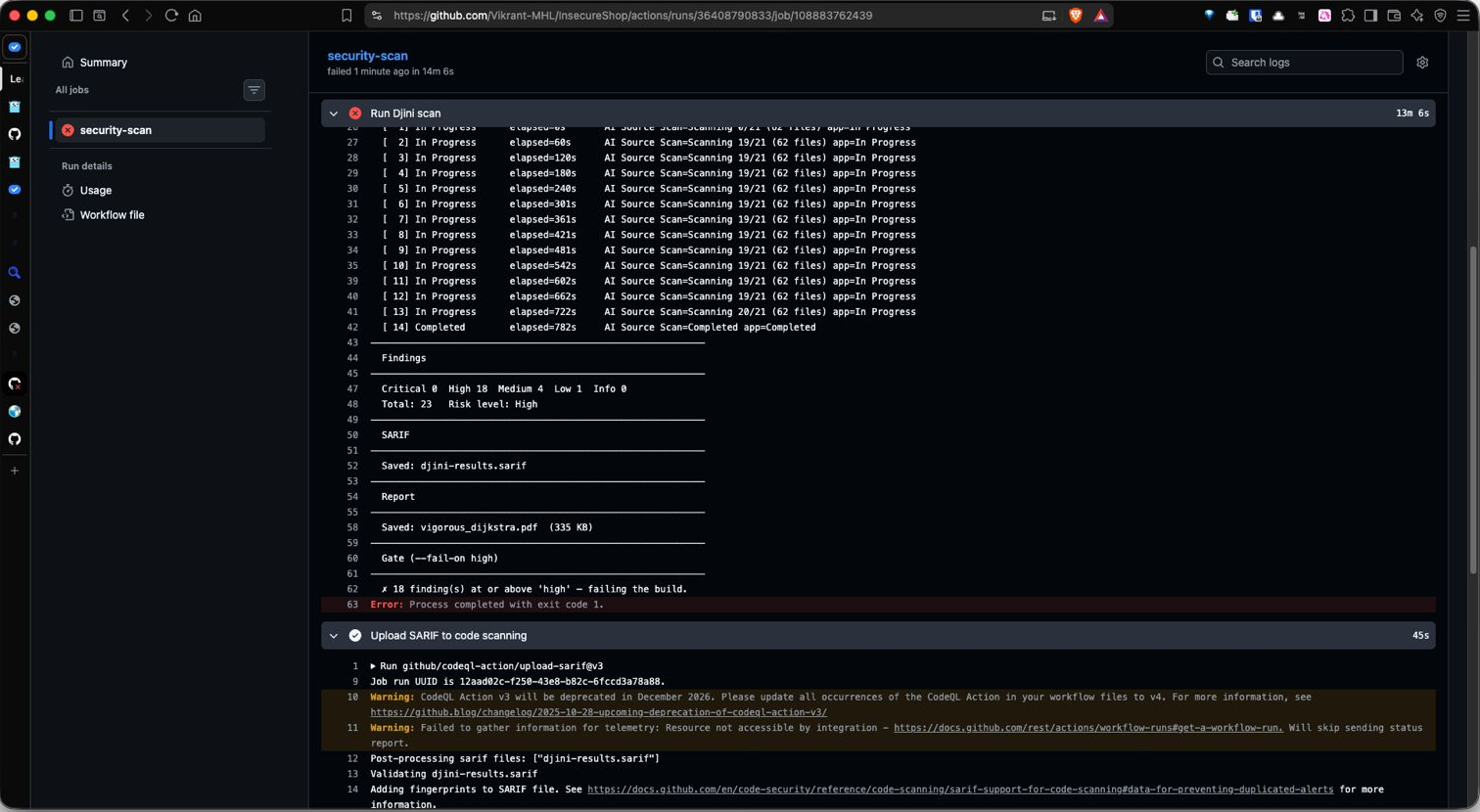Image resolution: width=1480 pixels, height=812 pixels.
Task: Click the Brave Rewards triangle icon
Action: coord(1100,16)
